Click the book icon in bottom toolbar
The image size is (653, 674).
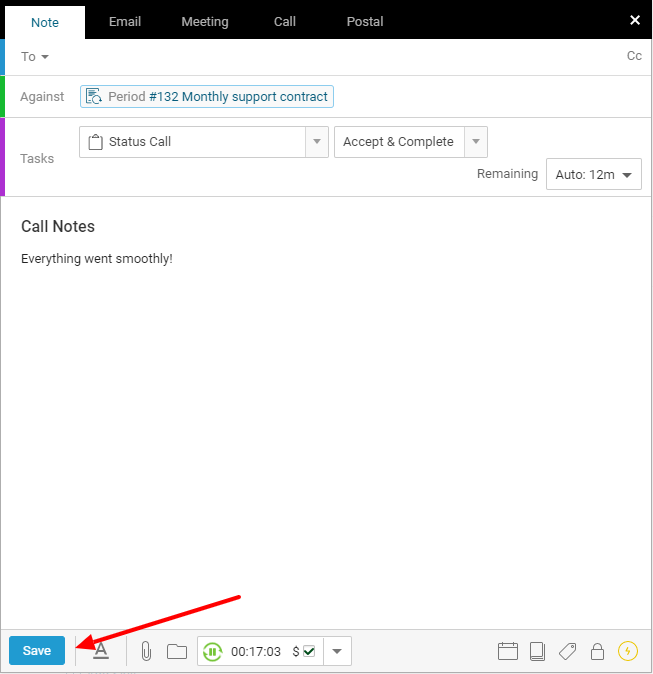tap(537, 652)
